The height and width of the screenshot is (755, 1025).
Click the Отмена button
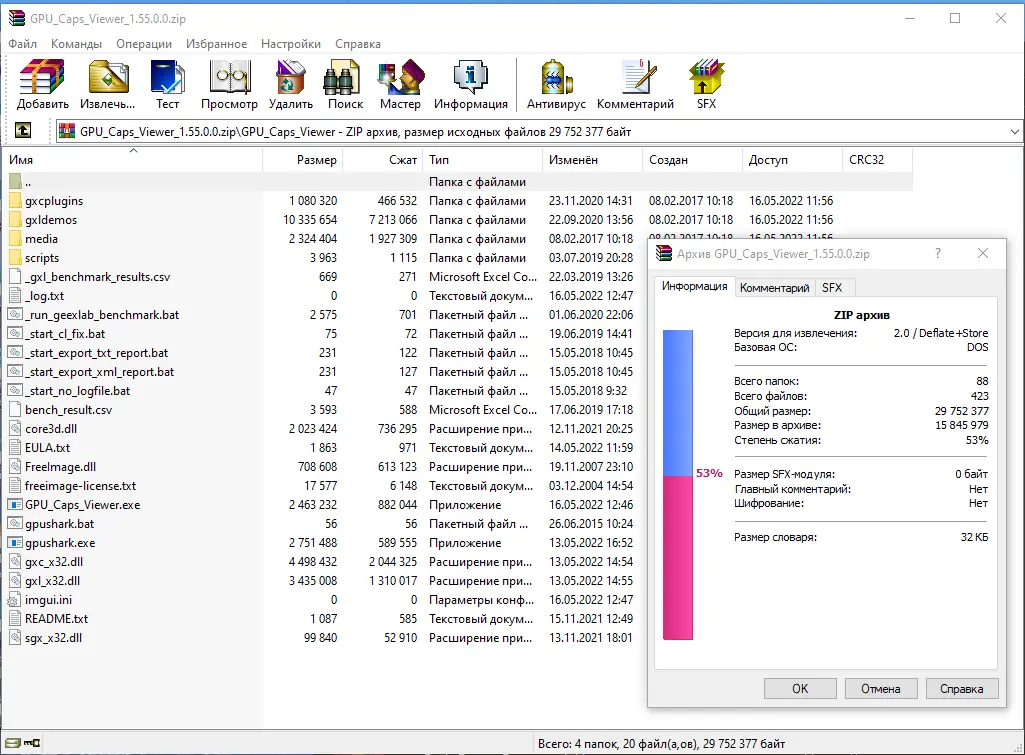881,688
